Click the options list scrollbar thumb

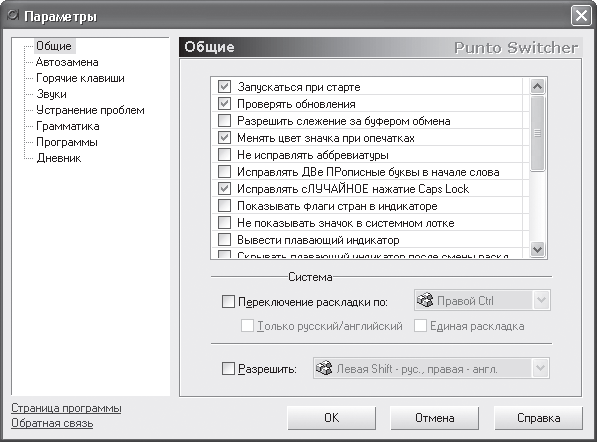(x=537, y=133)
